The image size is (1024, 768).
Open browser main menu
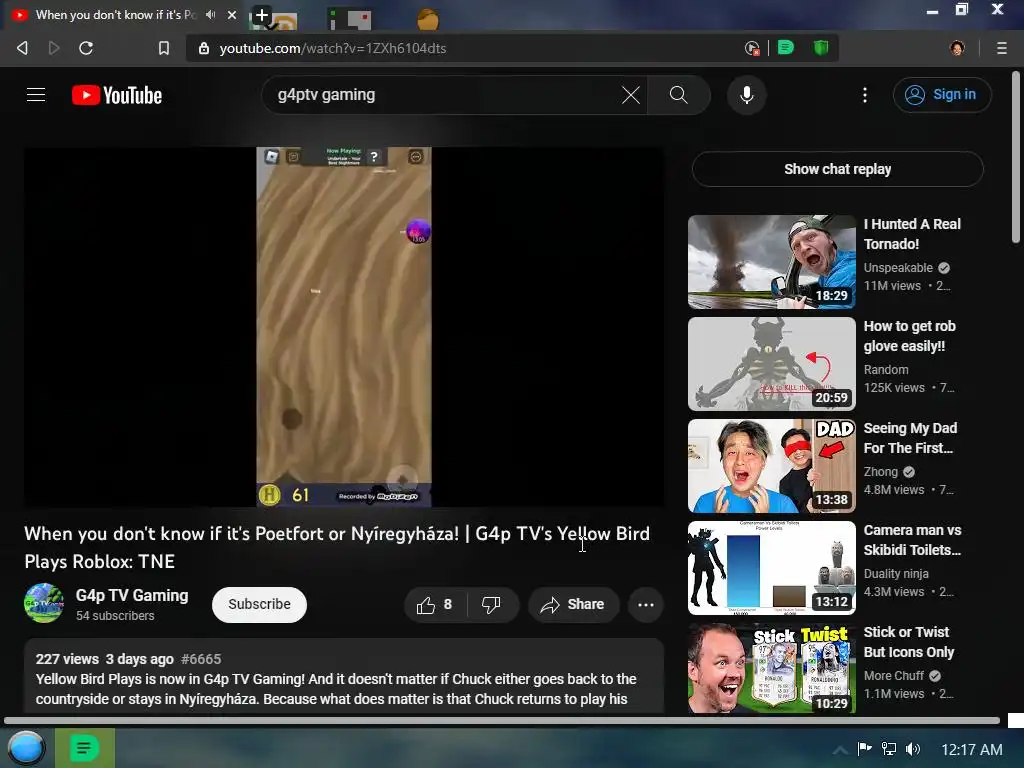(1001, 48)
